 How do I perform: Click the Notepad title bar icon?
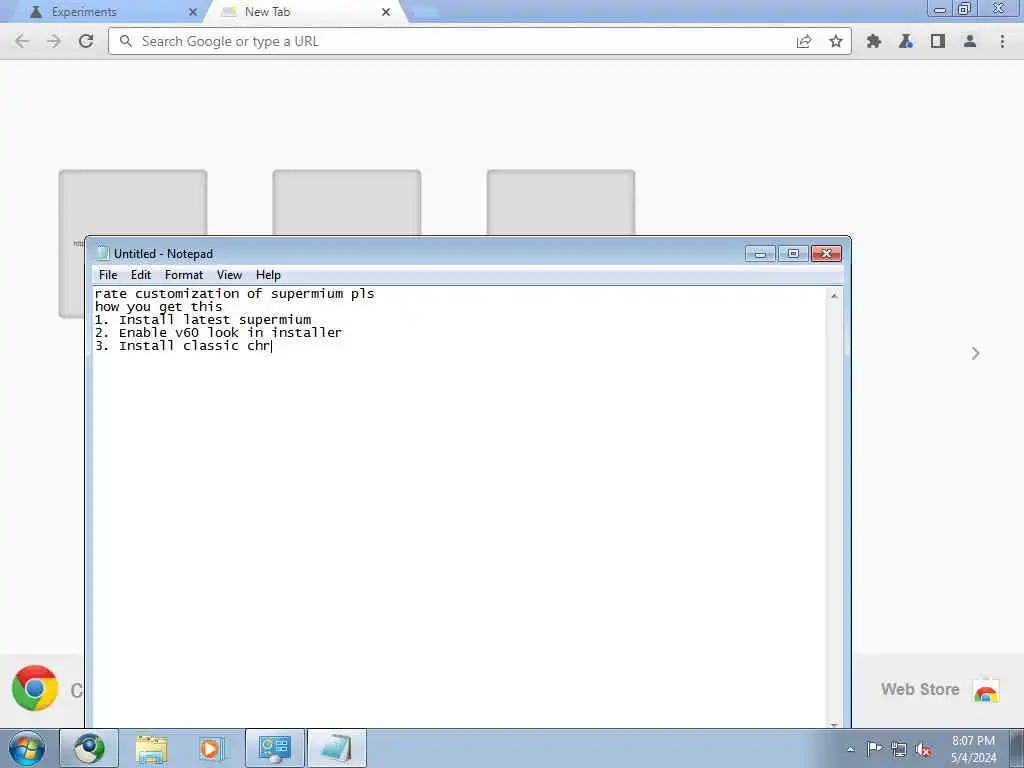103,253
